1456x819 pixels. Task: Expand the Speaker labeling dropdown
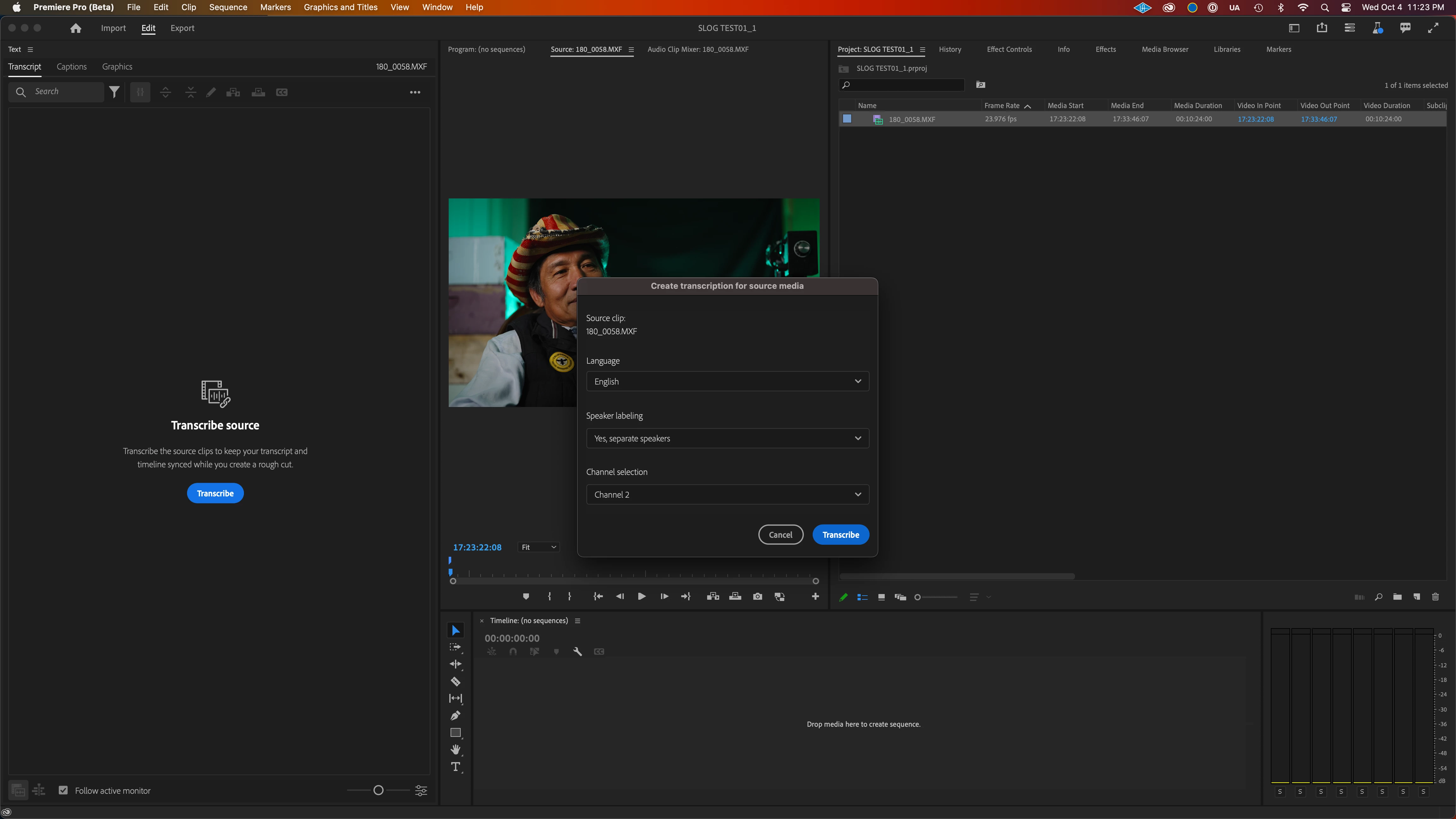click(727, 438)
